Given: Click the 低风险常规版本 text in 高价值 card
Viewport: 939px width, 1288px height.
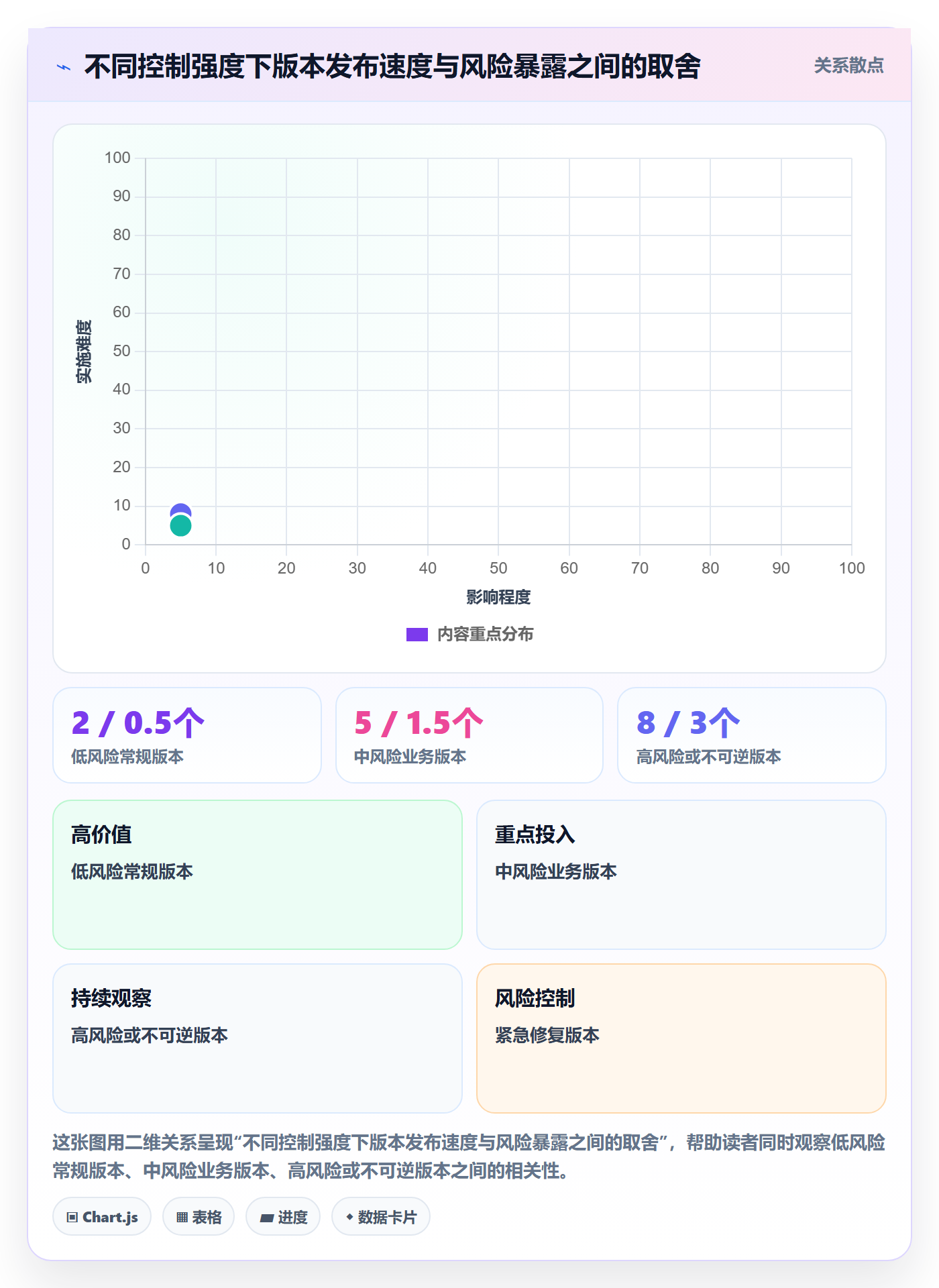Looking at the screenshot, I should (x=132, y=871).
